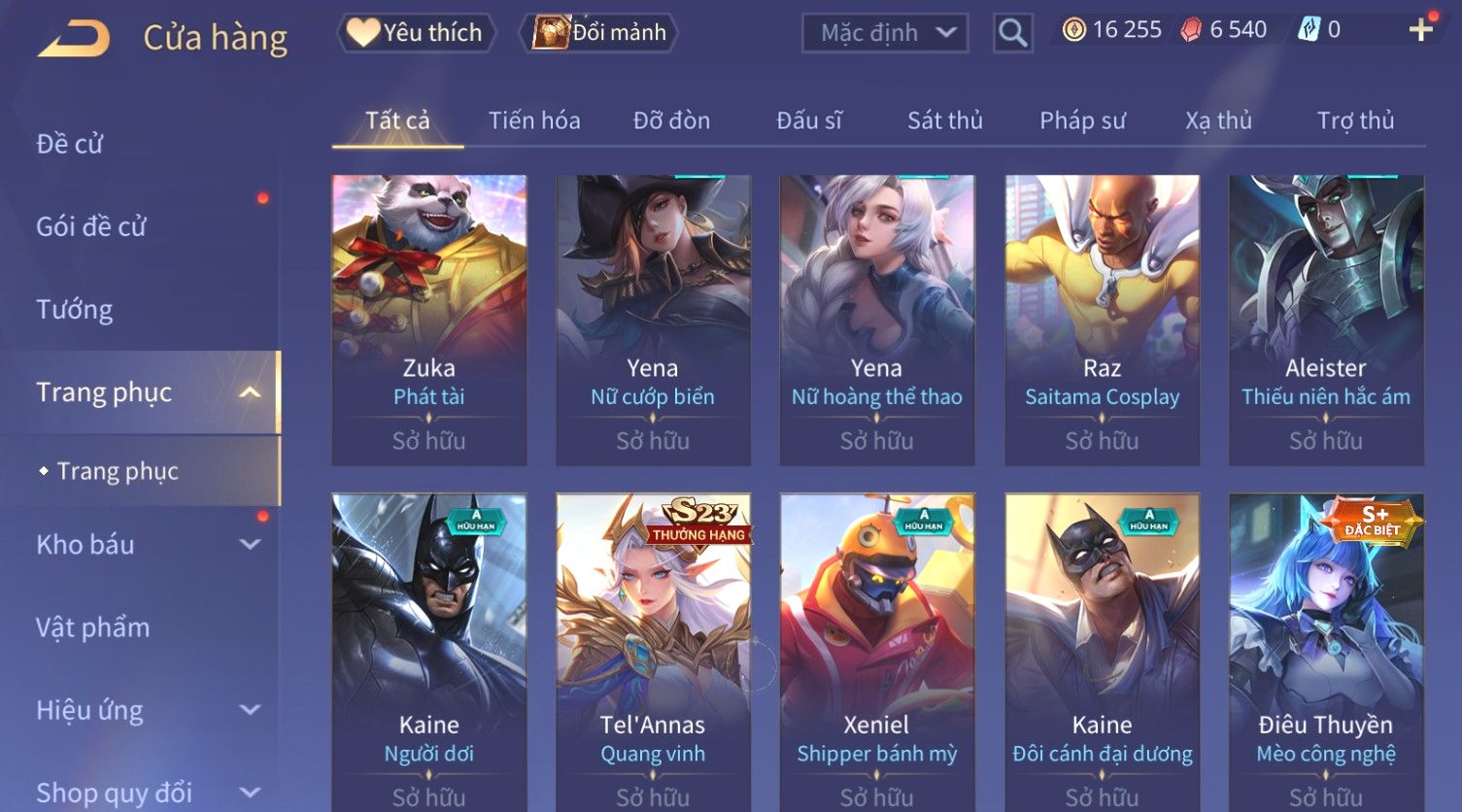Select the Tiến hóa tab
1462x812 pixels.
(x=534, y=120)
